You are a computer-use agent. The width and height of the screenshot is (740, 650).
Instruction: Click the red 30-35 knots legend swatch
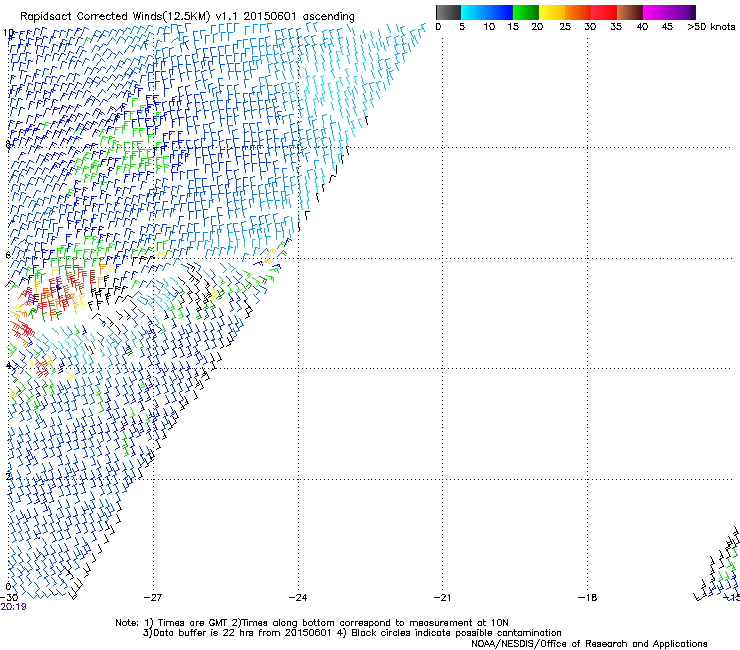pyautogui.click(x=604, y=12)
